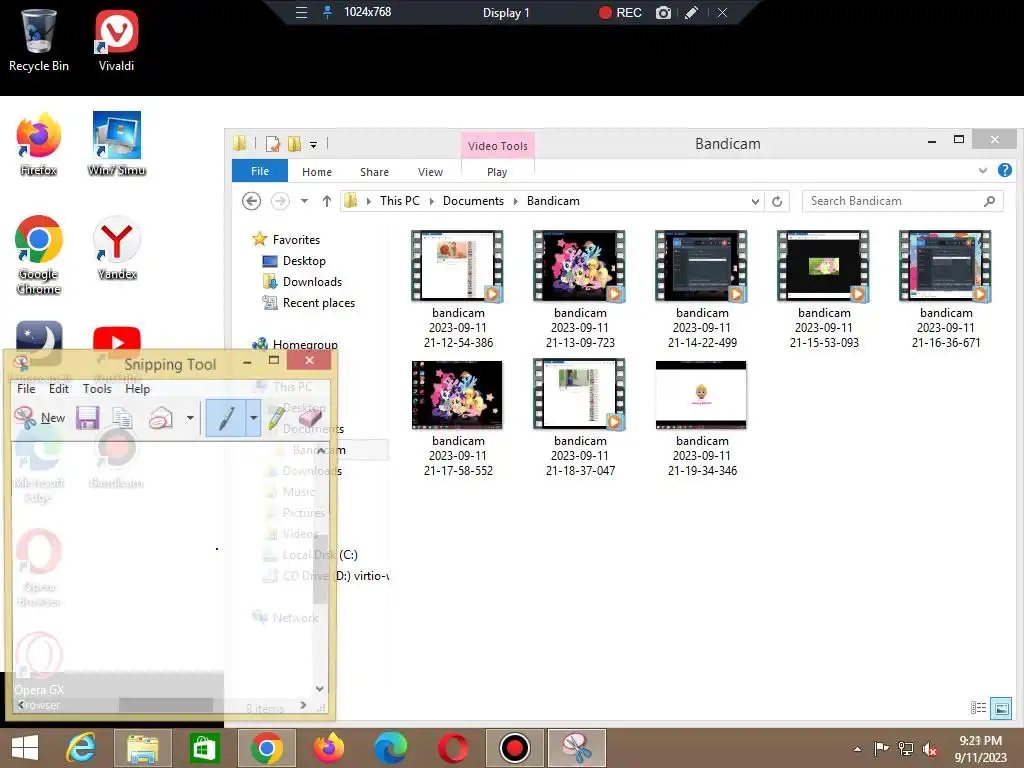Switch to the Home ribbon tab
Viewport: 1024px width, 768px height.
pyautogui.click(x=317, y=172)
